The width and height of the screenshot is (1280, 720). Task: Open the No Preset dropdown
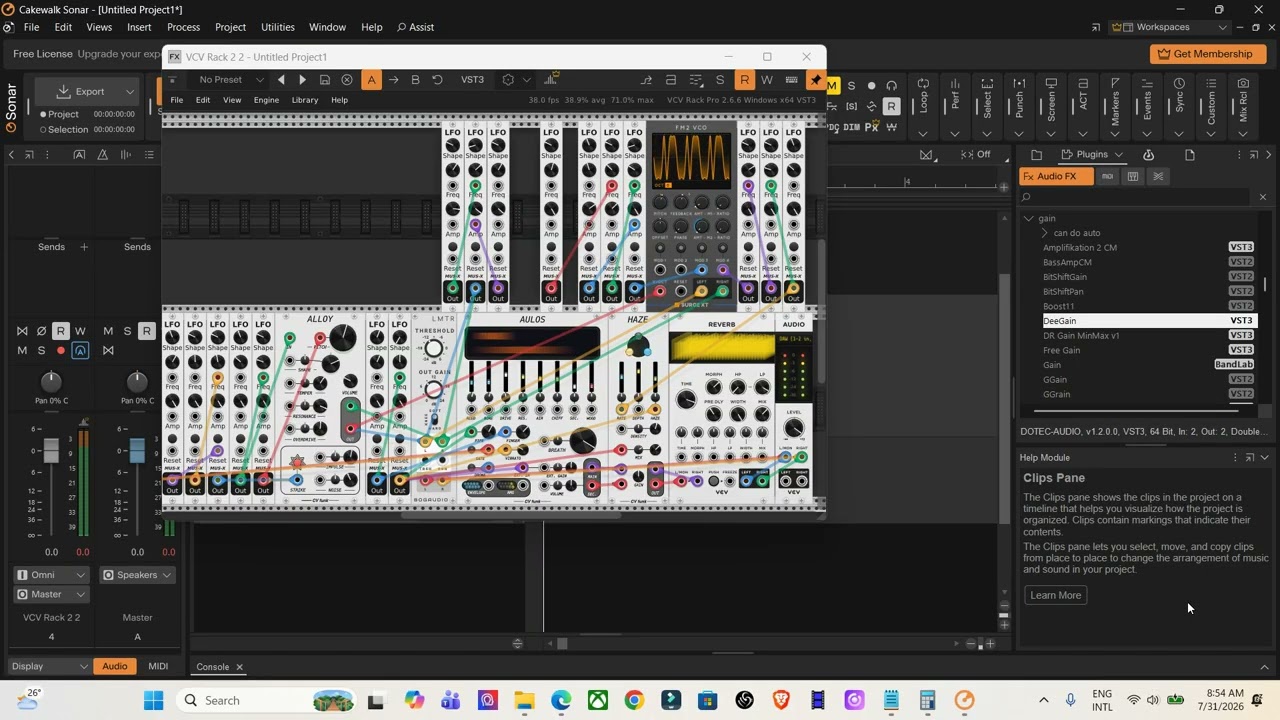tap(230, 80)
